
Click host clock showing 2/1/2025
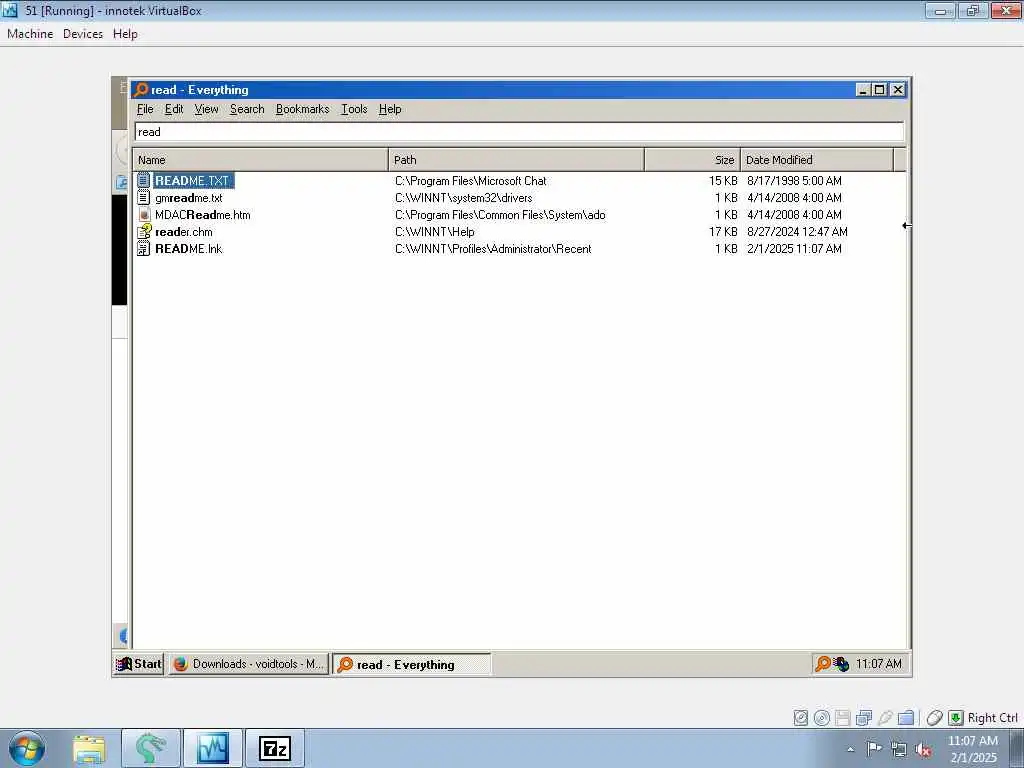coord(972,749)
